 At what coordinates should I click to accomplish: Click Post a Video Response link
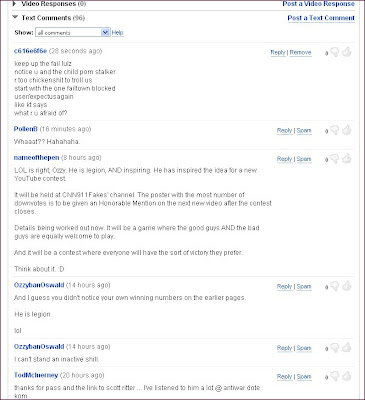click(x=318, y=4)
